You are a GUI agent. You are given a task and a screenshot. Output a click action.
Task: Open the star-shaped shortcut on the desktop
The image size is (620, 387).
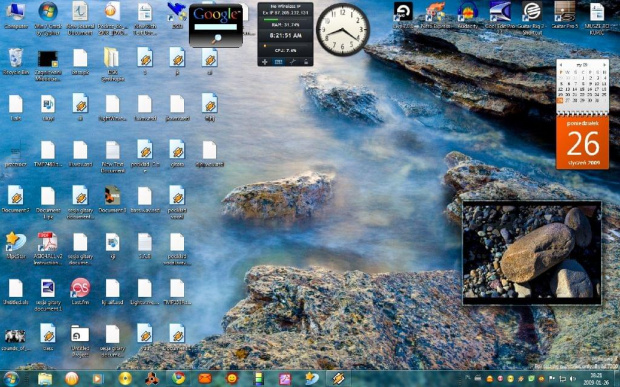click(x=16, y=245)
